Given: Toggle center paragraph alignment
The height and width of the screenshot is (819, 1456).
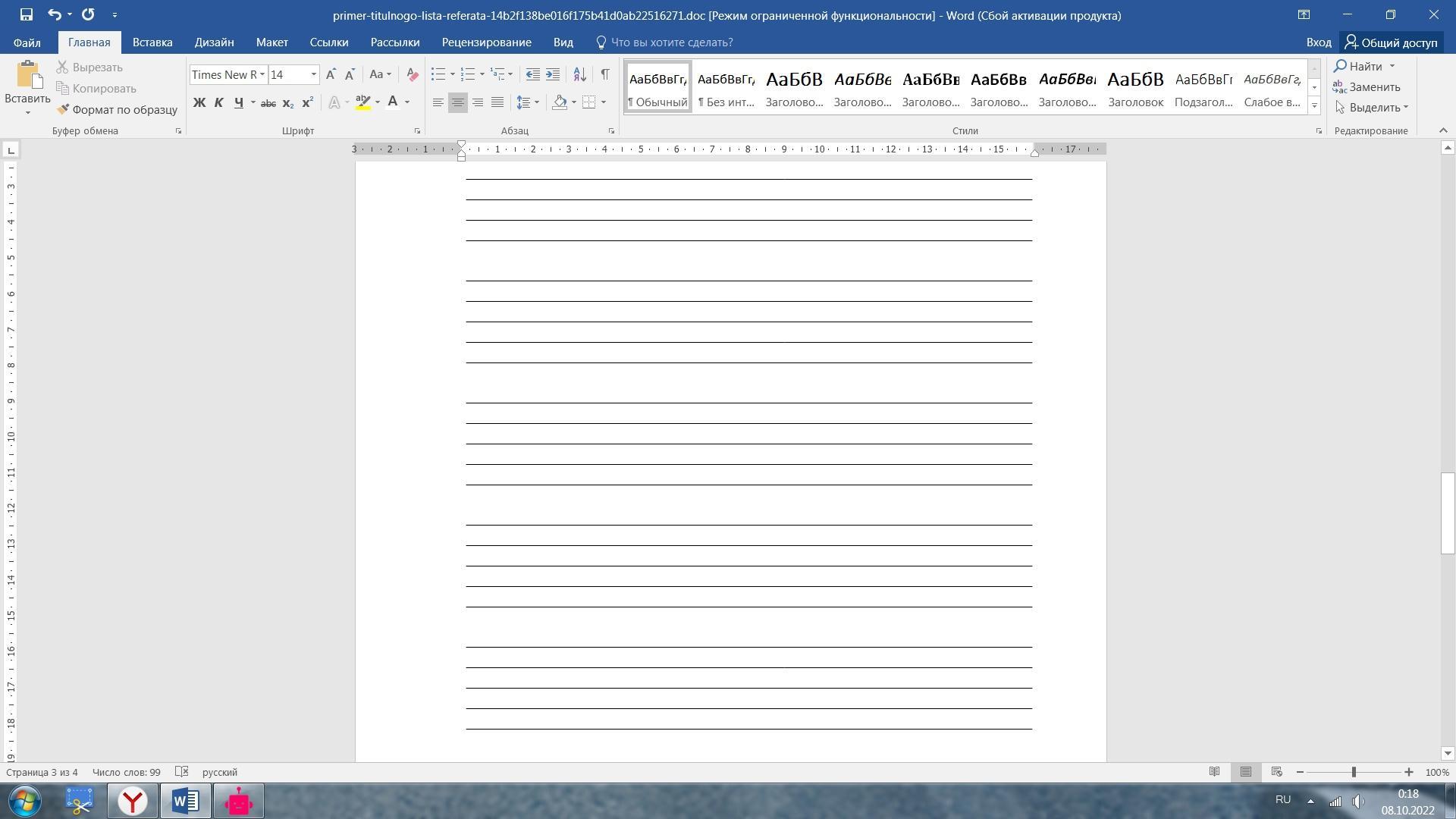Looking at the screenshot, I should pyautogui.click(x=457, y=102).
